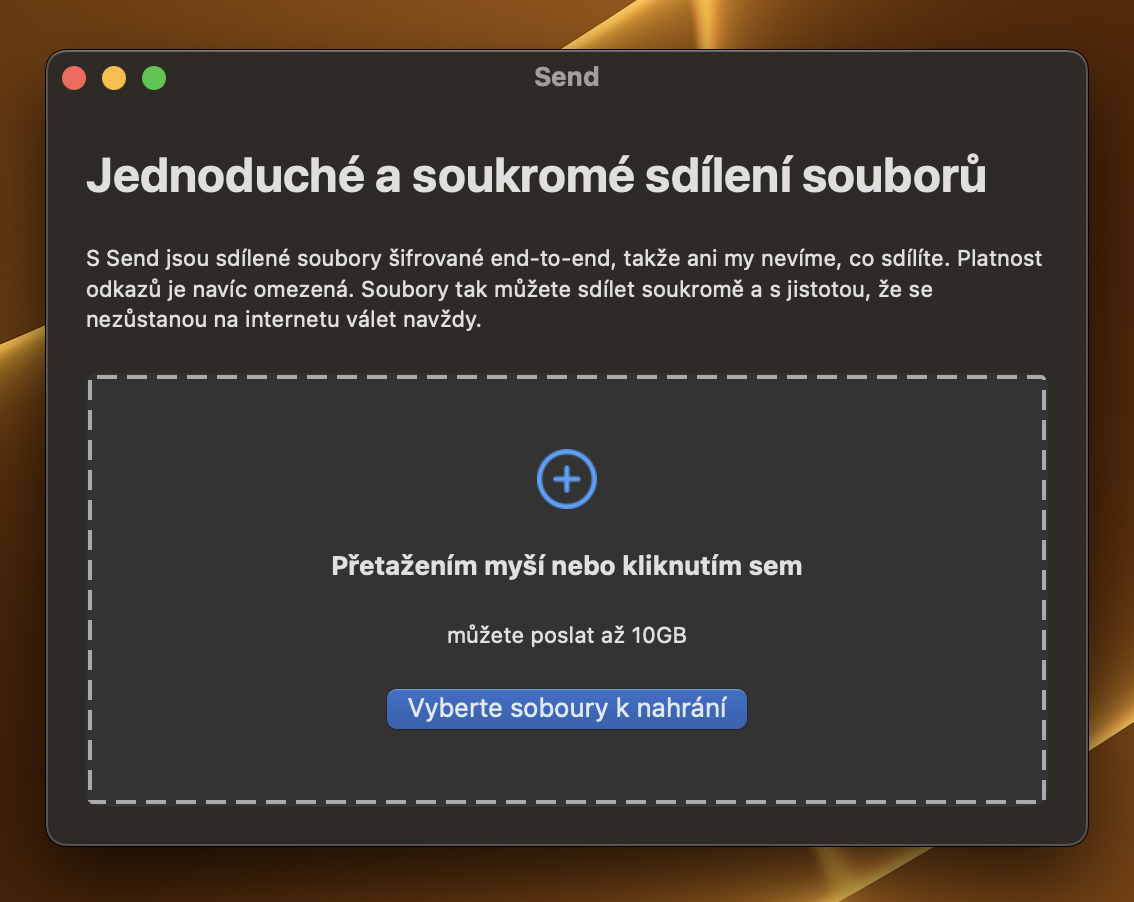Click the phrase nezůstanou na internetu válet navždy

(284, 319)
